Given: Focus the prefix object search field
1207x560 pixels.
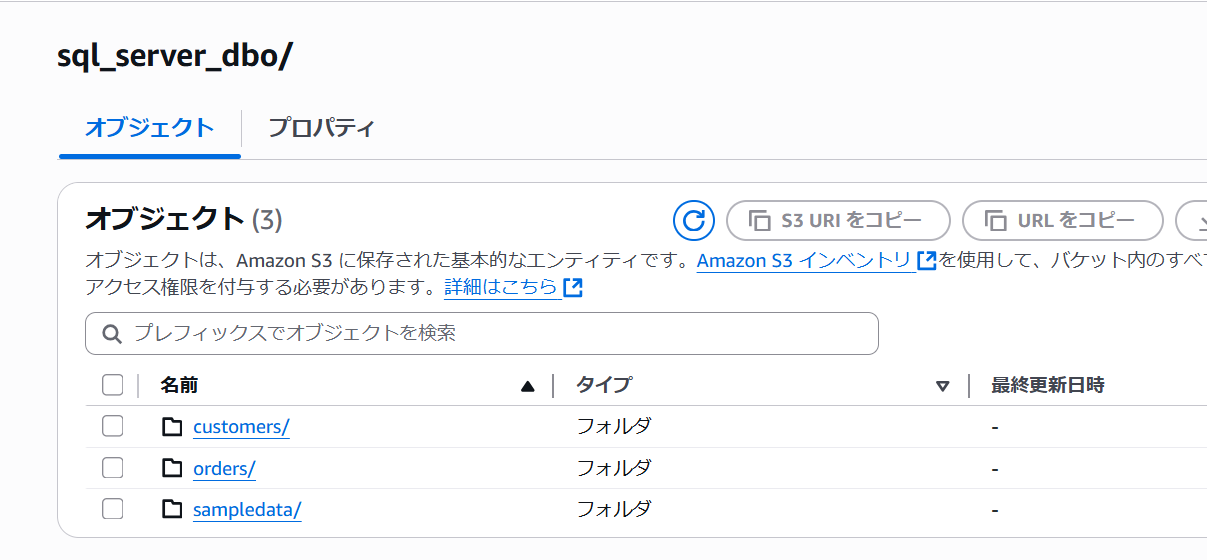Looking at the screenshot, I should pos(482,334).
